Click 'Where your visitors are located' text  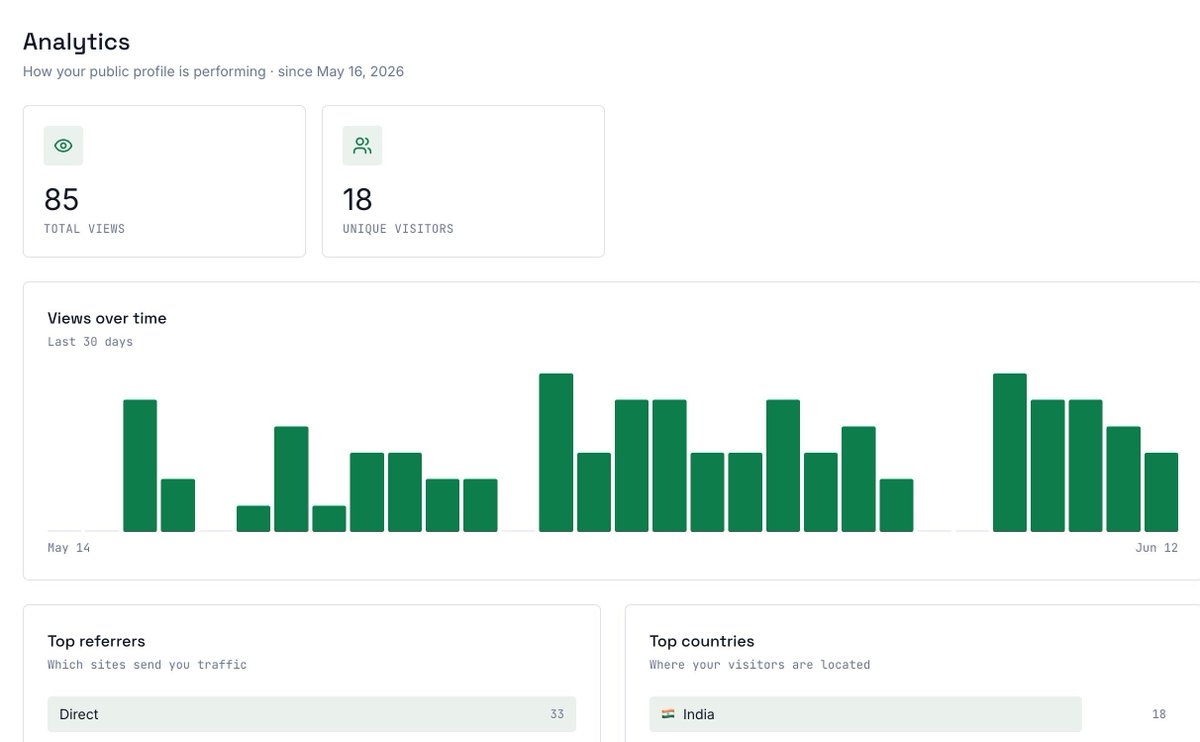coord(760,665)
